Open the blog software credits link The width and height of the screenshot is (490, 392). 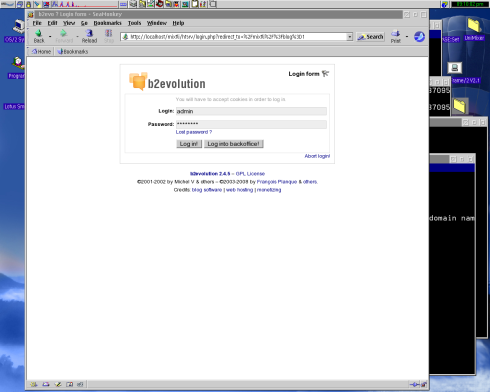click(207, 190)
